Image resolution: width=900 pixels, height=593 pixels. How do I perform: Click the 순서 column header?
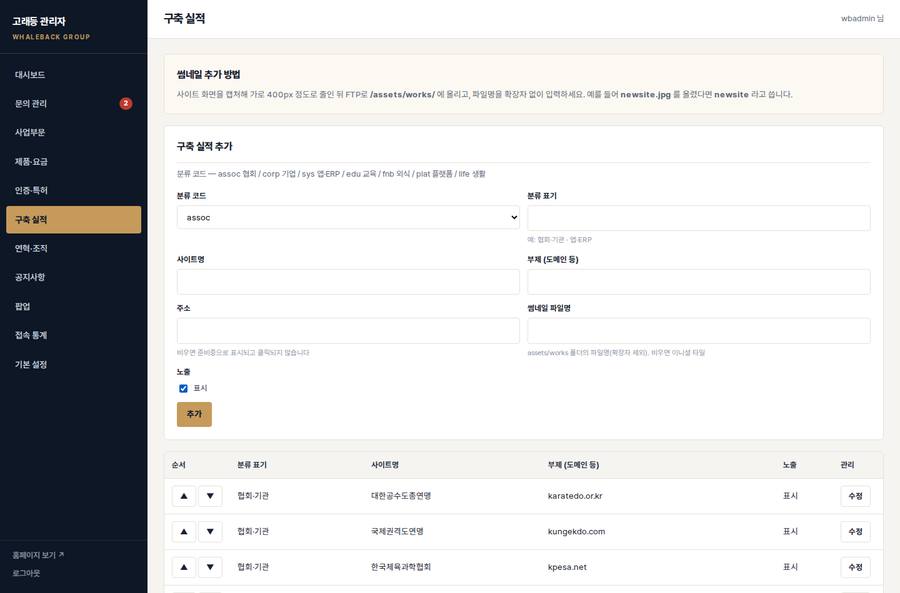(179, 465)
